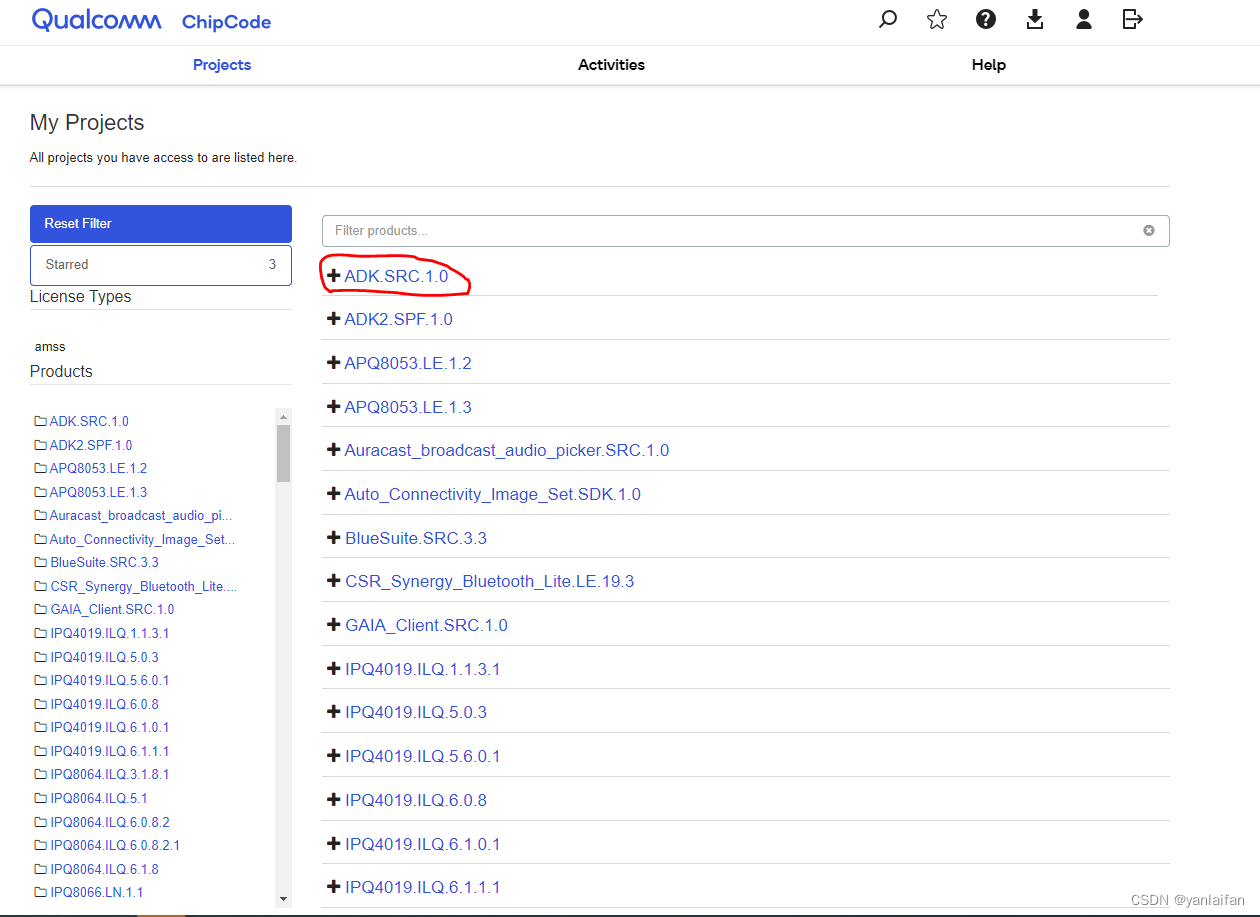The height and width of the screenshot is (917, 1260).
Task: Open the IPQ4019.ILQ.6.1.0.1 project link in main list
Action: point(422,844)
